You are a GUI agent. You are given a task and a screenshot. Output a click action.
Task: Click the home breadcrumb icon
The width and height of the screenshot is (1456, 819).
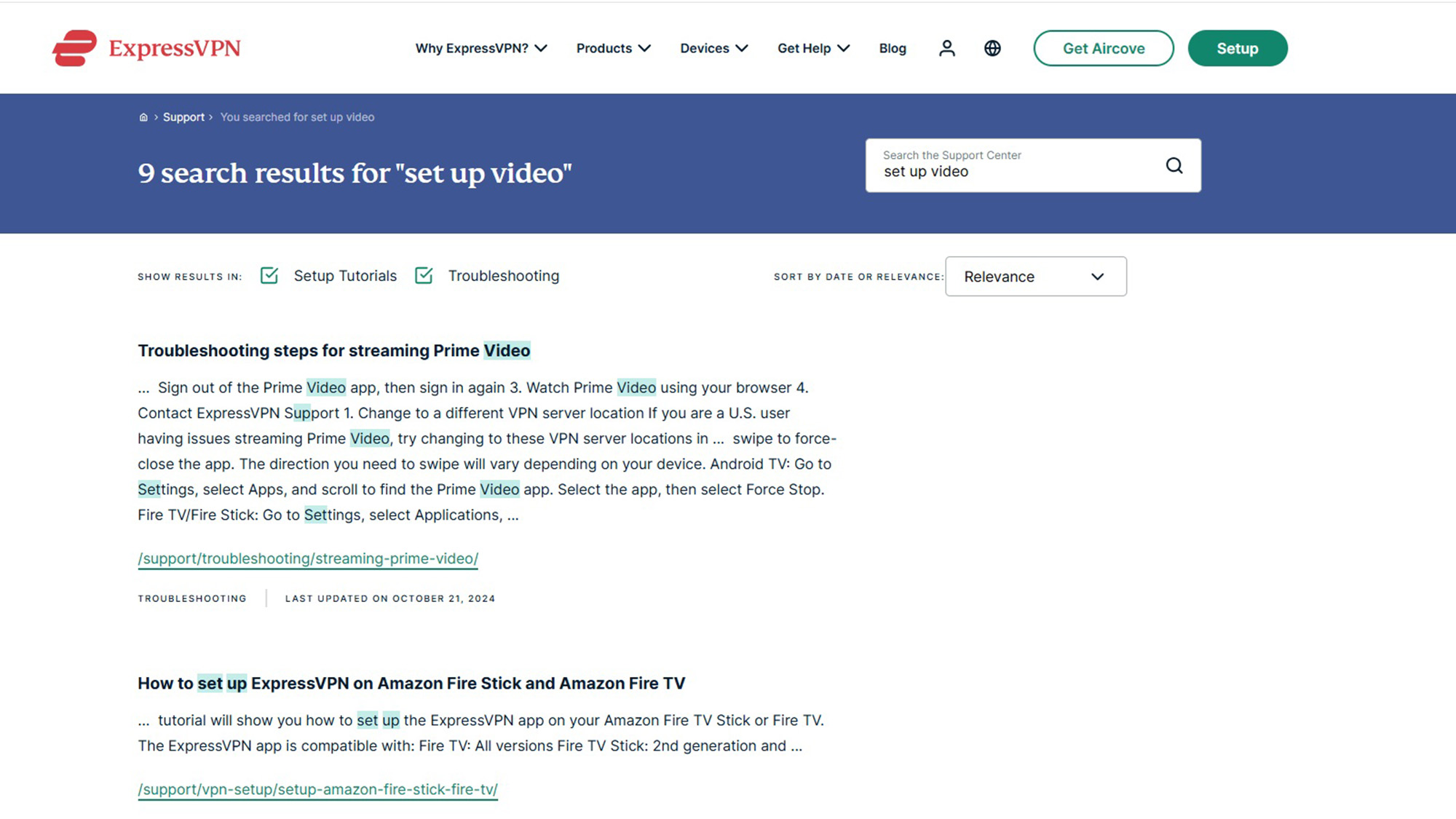143,117
